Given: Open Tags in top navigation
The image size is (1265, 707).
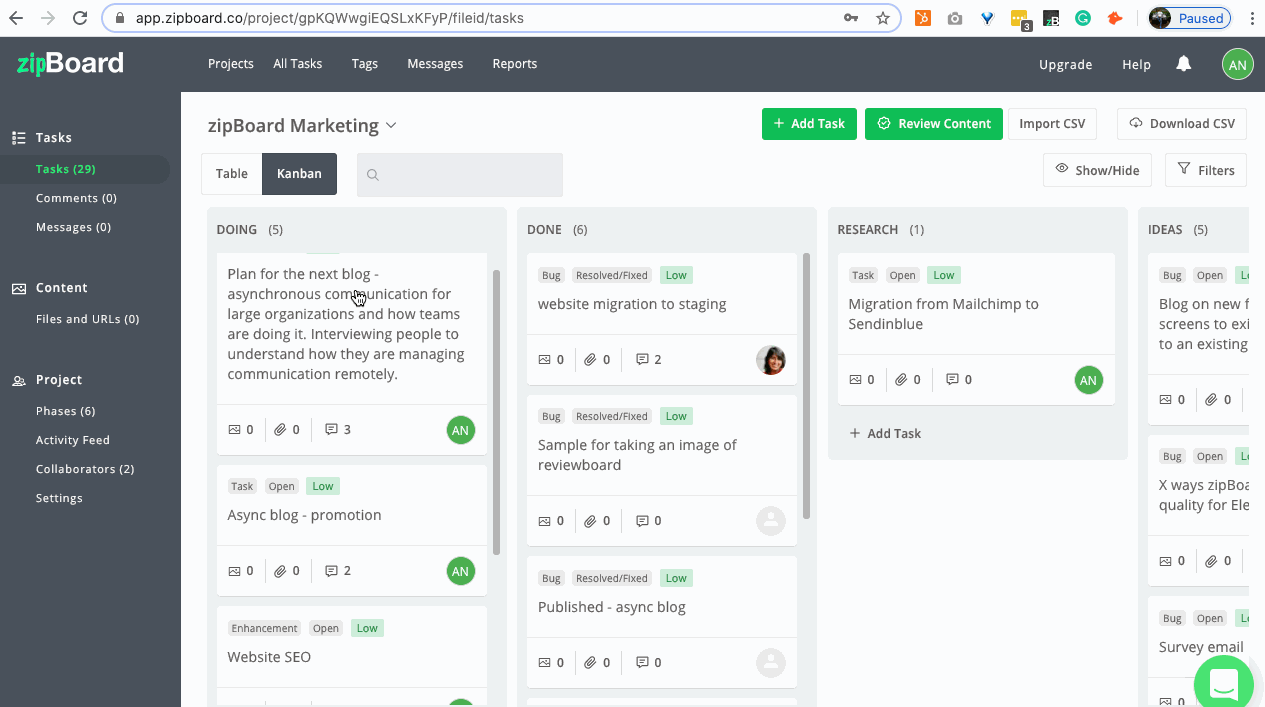Looking at the screenshot, I should pyautogui.click(x=365, y=64).
